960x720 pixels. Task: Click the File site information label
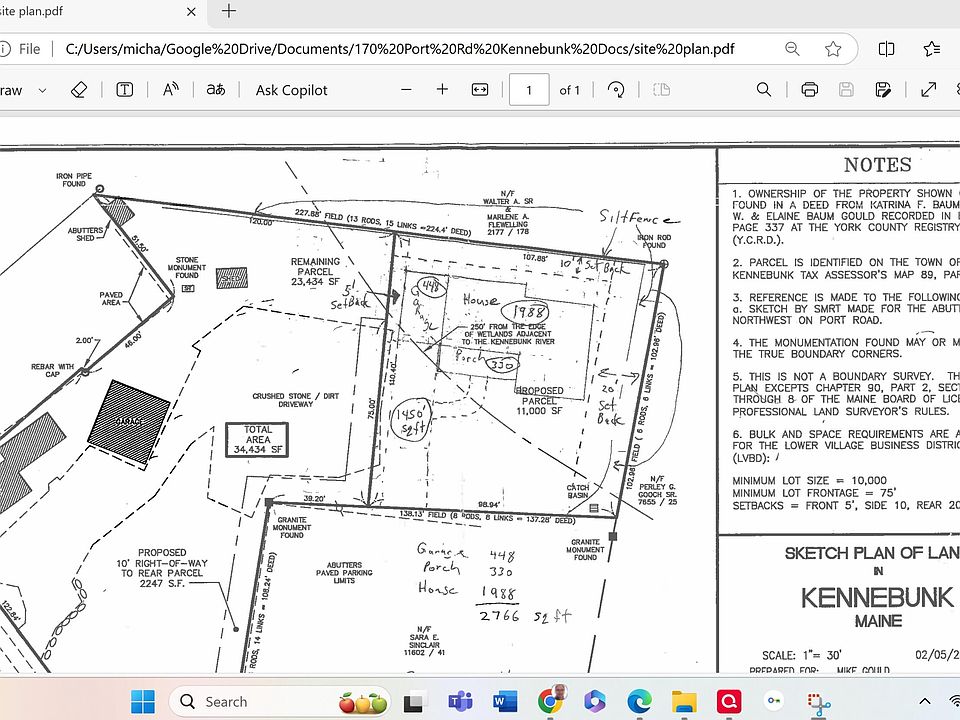point(29,49)
